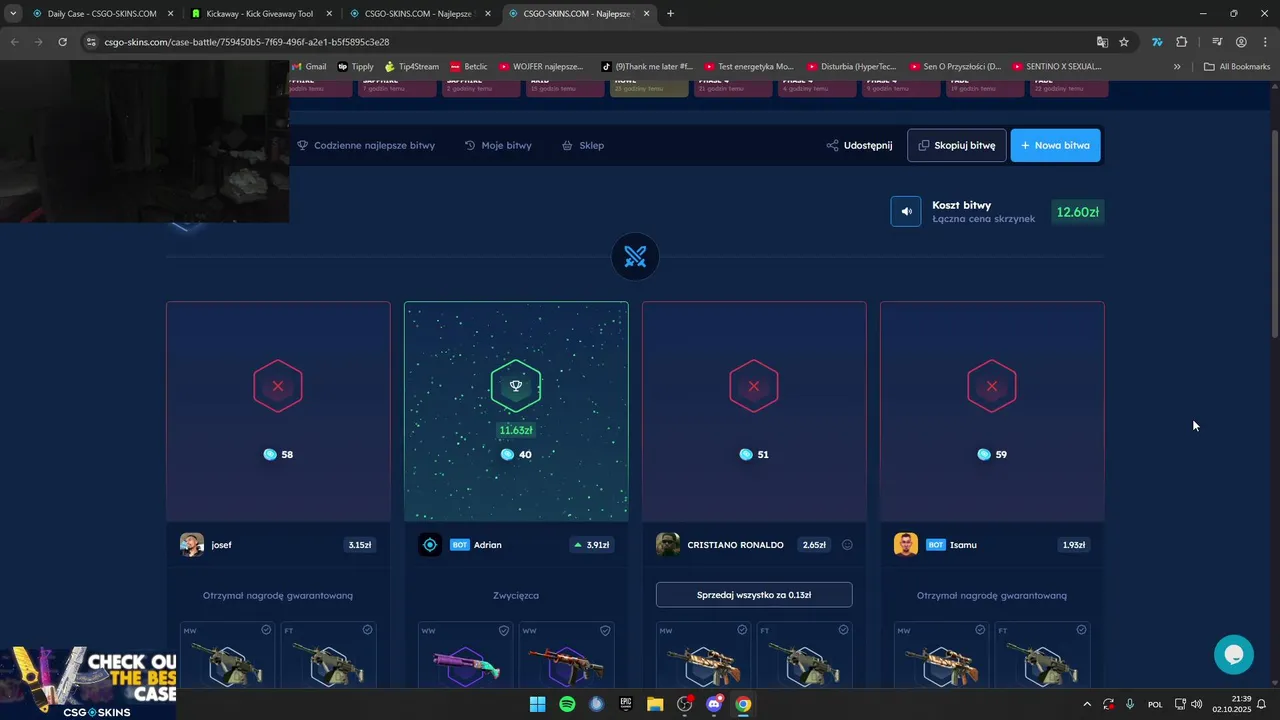Click the emoji smiley next to CRISTIANO RONALDO
1280x720 pixels.
pos(847,545)
